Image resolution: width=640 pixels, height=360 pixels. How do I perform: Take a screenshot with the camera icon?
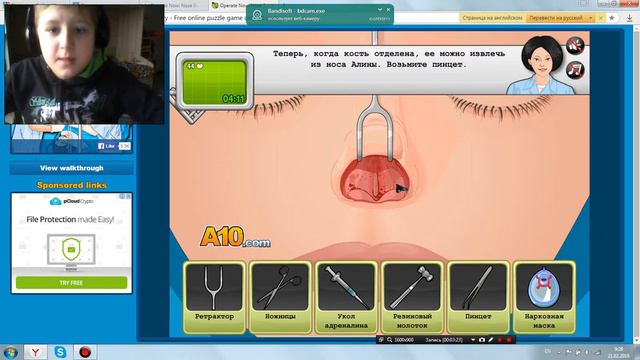tap(482, 340)
